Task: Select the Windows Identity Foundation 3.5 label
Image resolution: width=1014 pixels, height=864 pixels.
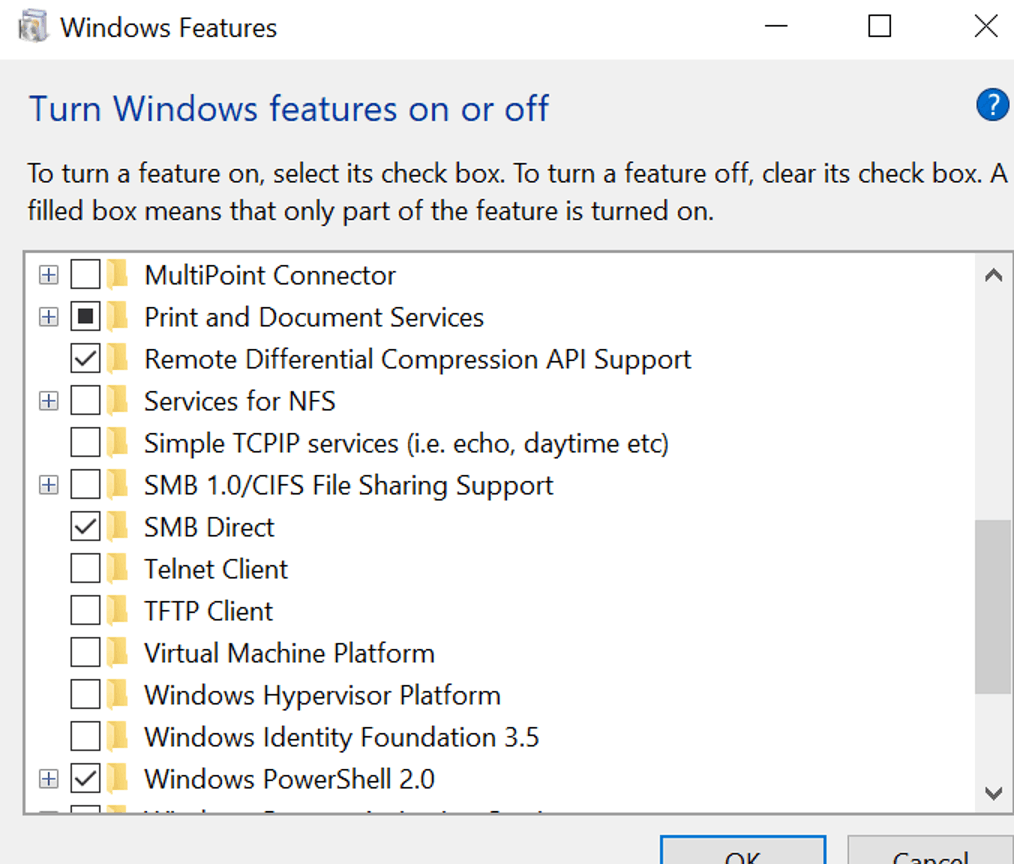Action: click(341, 738)
